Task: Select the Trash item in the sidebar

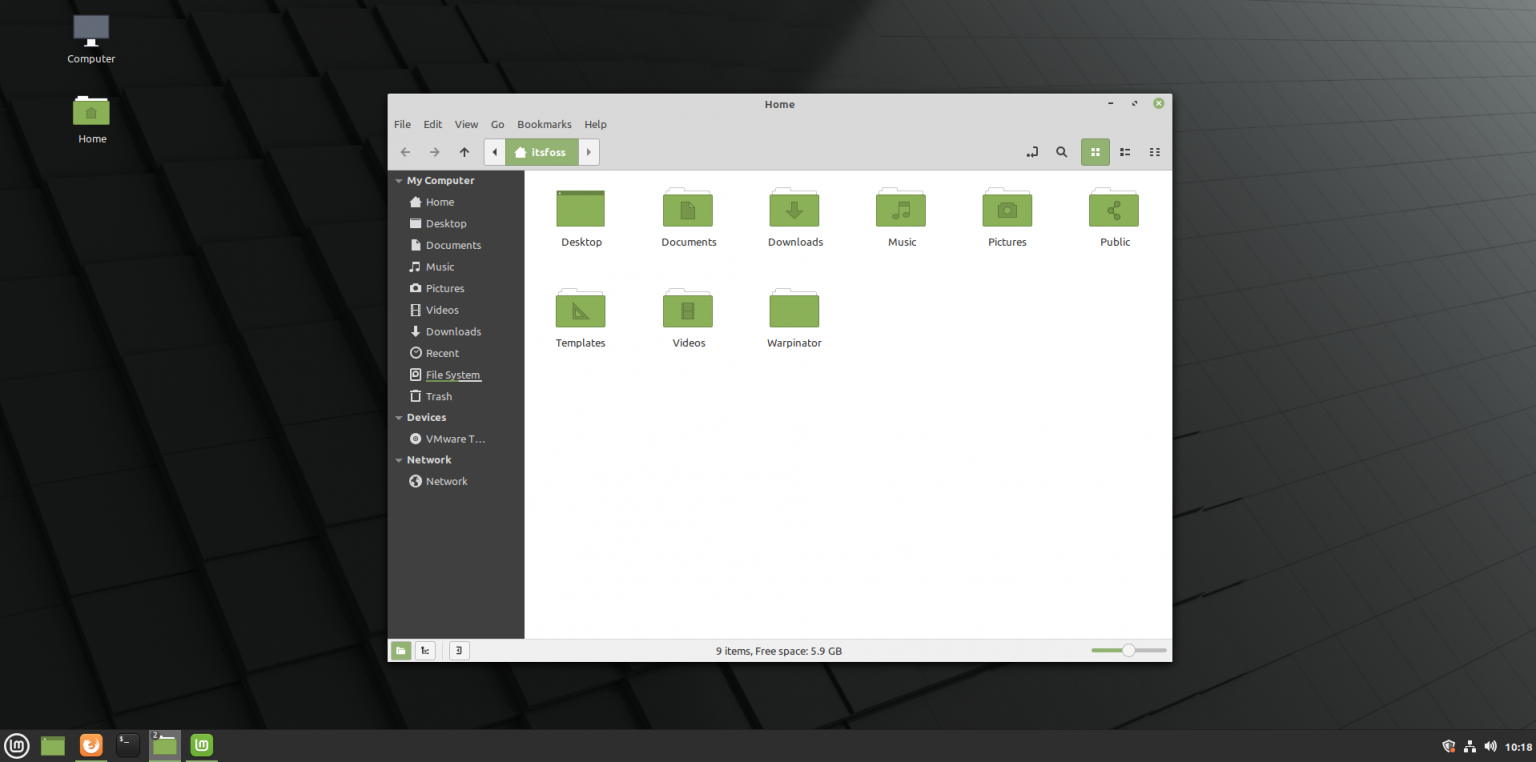Action: click(437, 396)
